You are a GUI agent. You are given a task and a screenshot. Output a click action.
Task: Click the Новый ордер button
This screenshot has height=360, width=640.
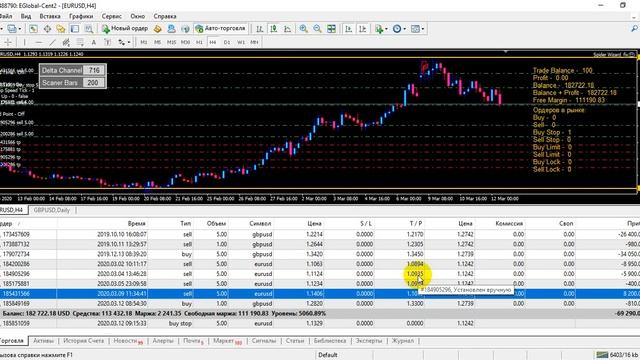coord(125,29)
